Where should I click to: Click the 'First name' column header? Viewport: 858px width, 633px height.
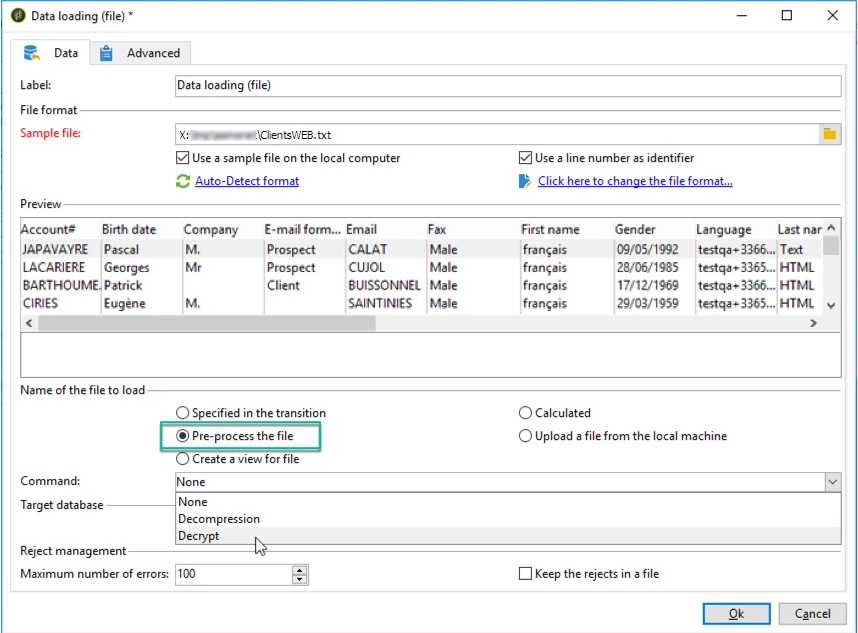point(566,229)
